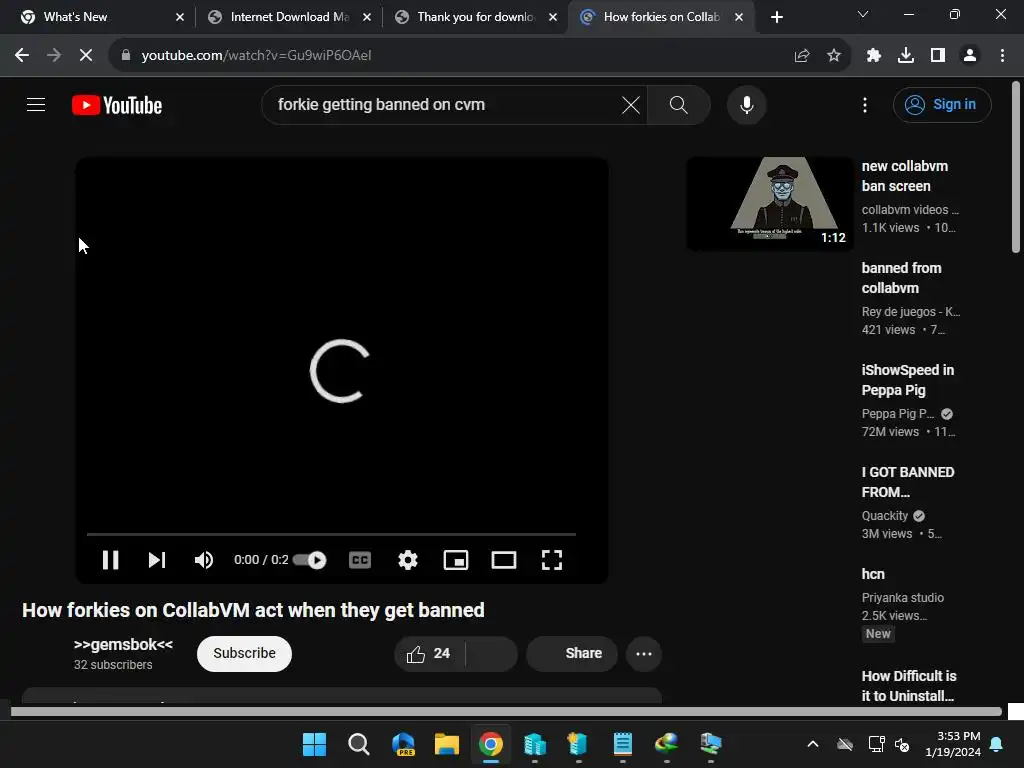Enable miniplayer mode
Screen dimensions: 1024x768
pos(456,560)
